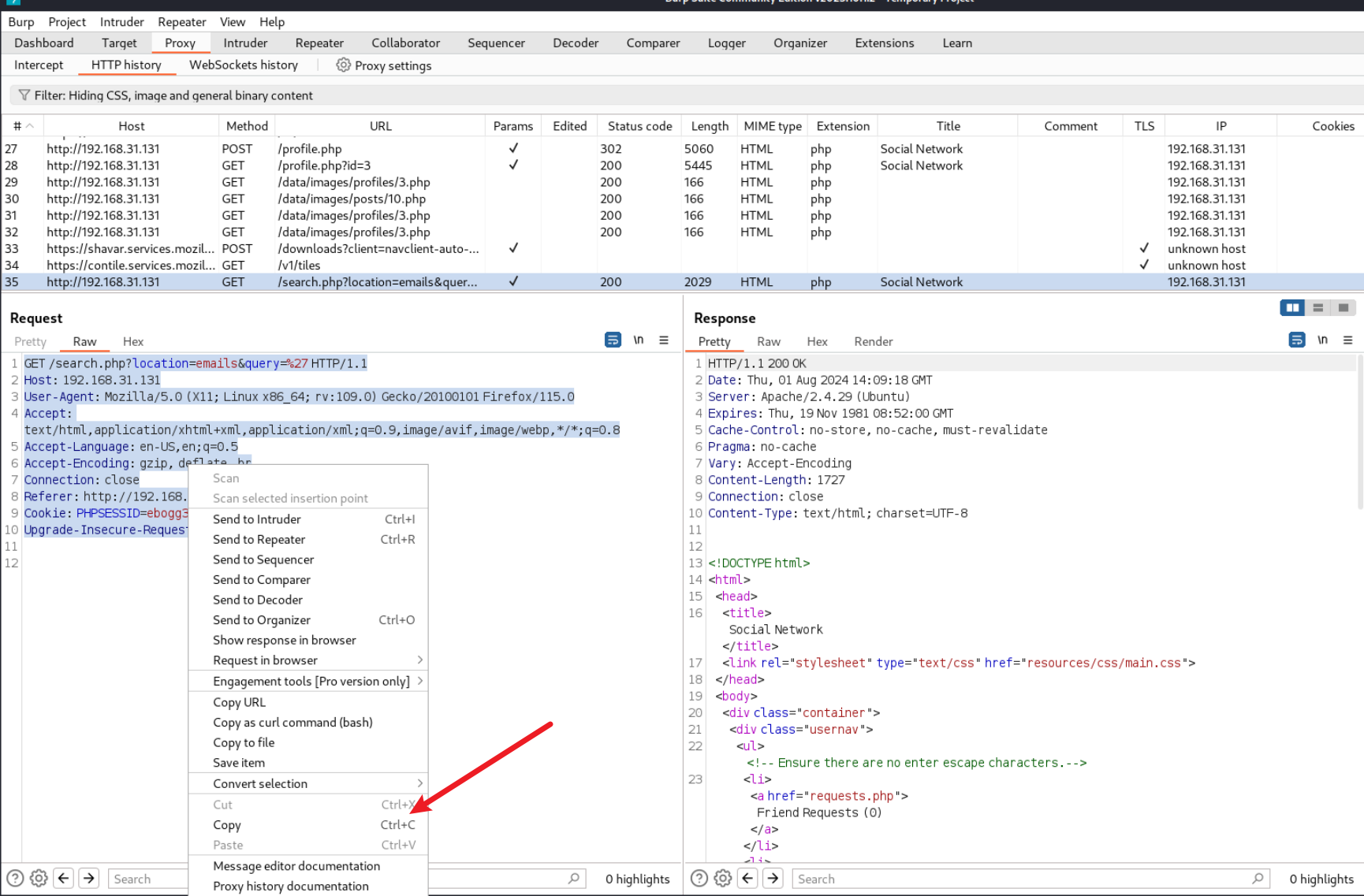The image size is (1364, 896).
Task: Switch to the Target tab
Action: 119,43
